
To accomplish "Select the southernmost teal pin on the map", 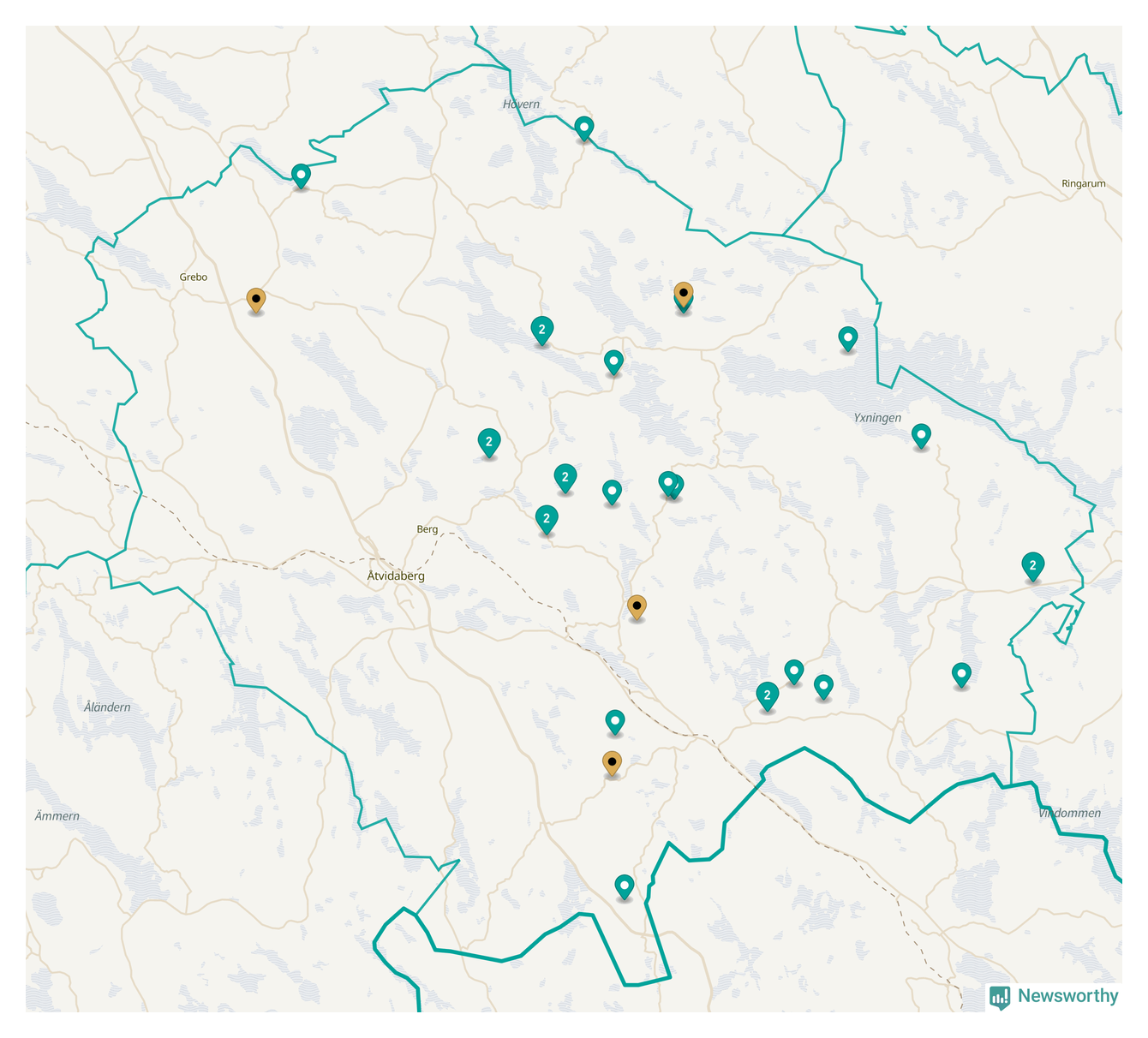I will coord(625,886).
